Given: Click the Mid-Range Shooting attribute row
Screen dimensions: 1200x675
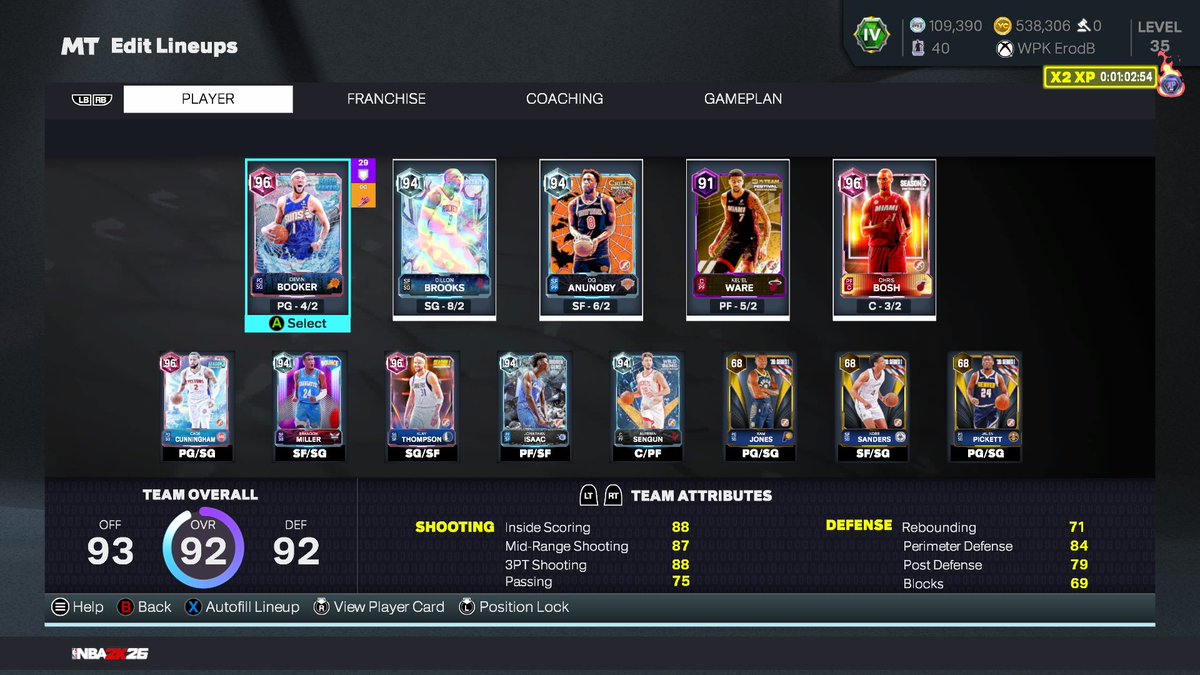Looking at the screenshot, I should coord(596,546).
